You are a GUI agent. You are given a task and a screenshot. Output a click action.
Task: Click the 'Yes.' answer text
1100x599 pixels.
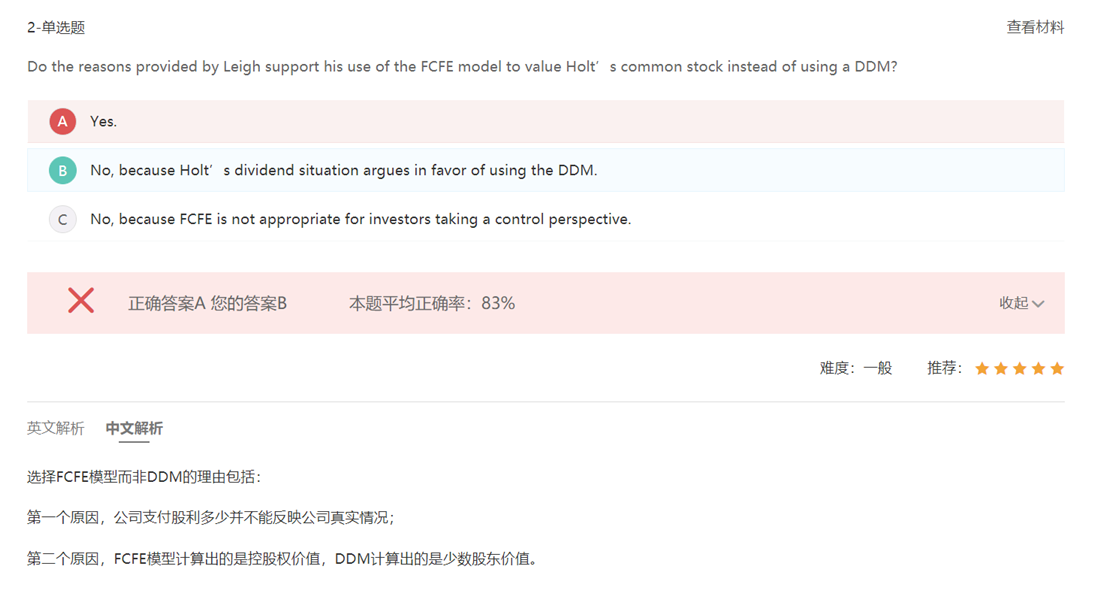[x=104, y=121]
